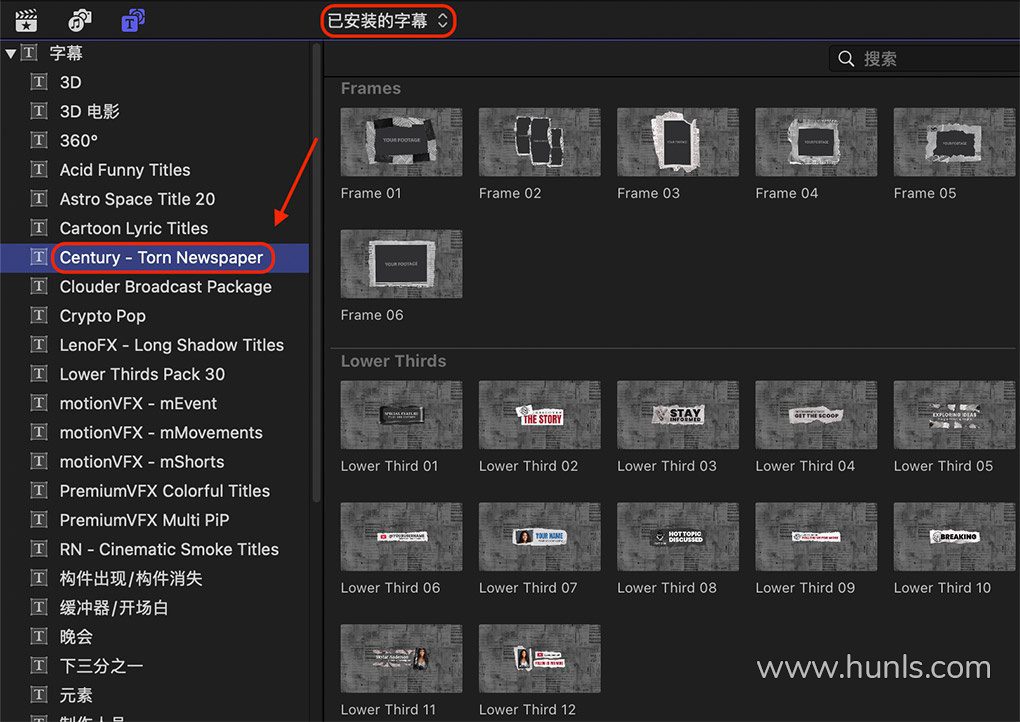This screenshot has width=1020, height=722.
Task: Select the 3D title category
Action: pos(70,82)
